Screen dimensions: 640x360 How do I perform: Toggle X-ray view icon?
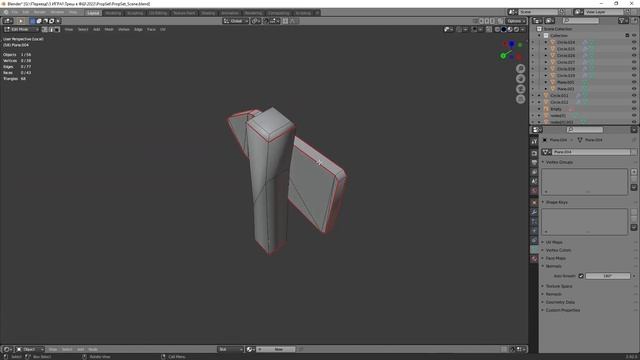[x=489, y=29]
